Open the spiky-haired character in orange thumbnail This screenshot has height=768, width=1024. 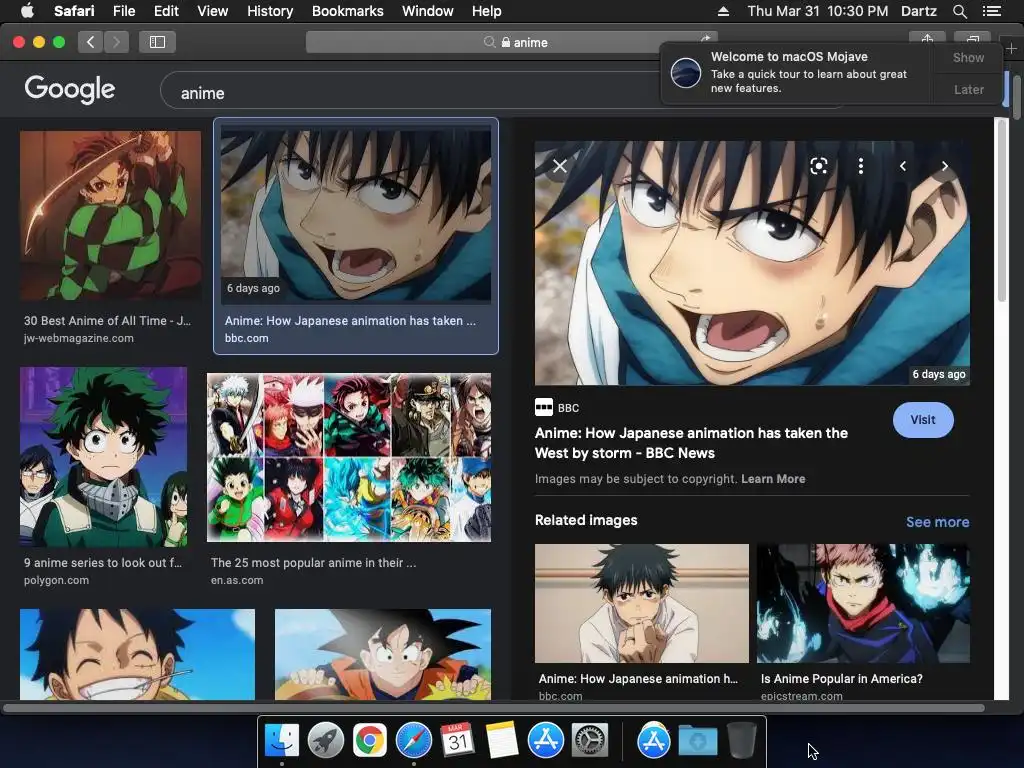pos(383,654)
